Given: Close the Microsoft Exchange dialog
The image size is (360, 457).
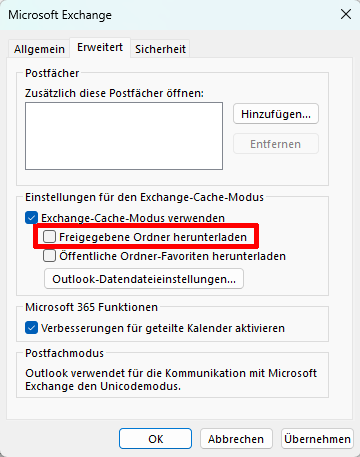Looking at the screenshot, I should tap(346, 14).
